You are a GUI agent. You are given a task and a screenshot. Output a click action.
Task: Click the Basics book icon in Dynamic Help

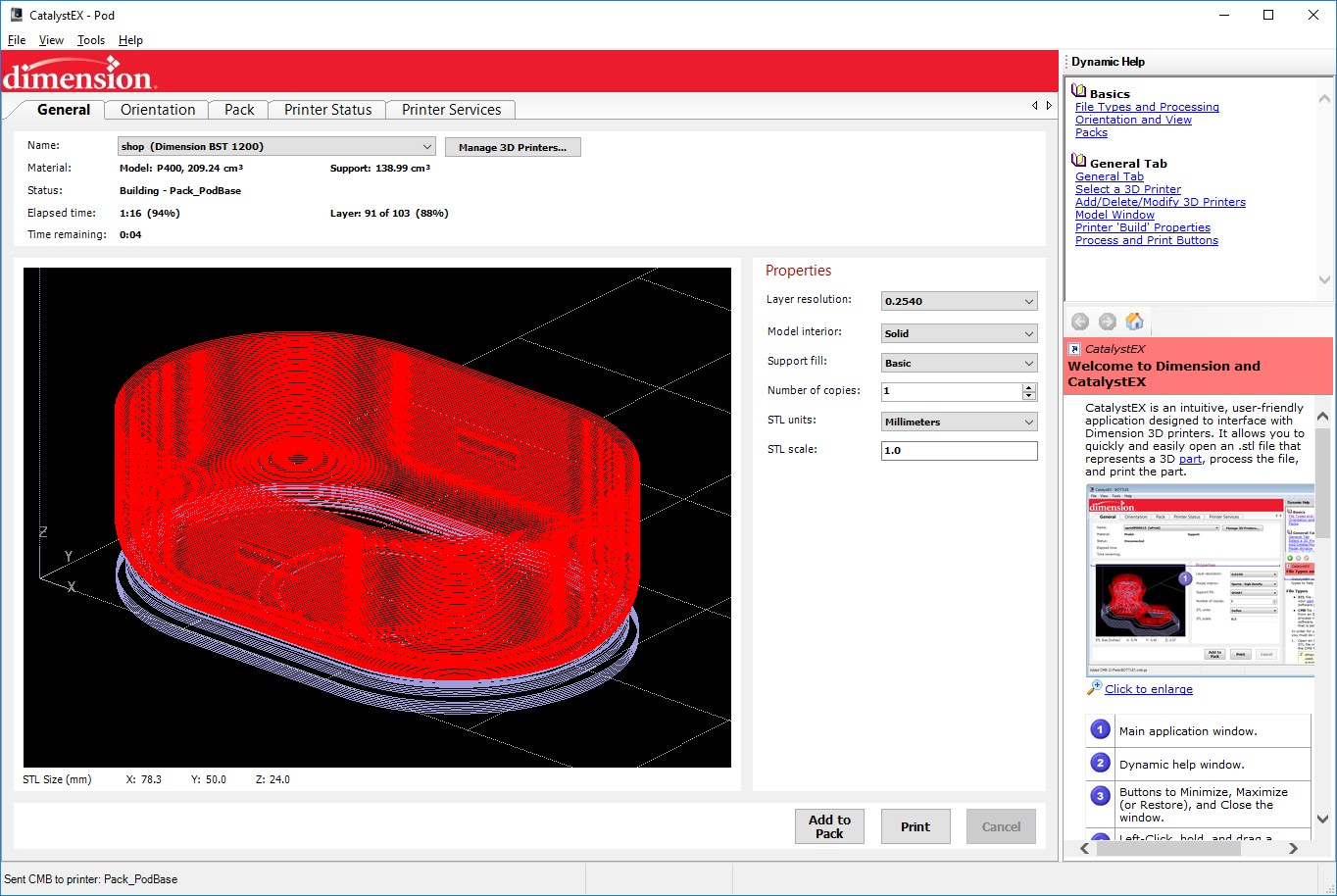pyautogui.click(x=1079, y=91)
